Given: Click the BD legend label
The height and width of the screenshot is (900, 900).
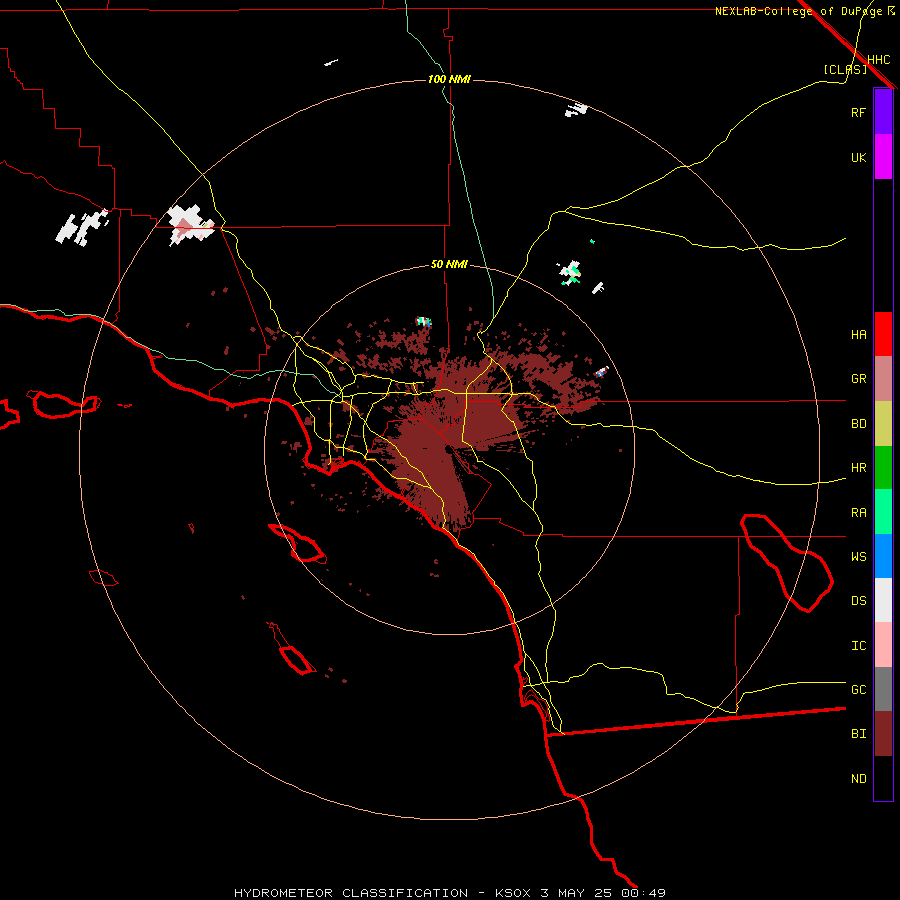Looking at the screenshot, I should tap(858, 424).
